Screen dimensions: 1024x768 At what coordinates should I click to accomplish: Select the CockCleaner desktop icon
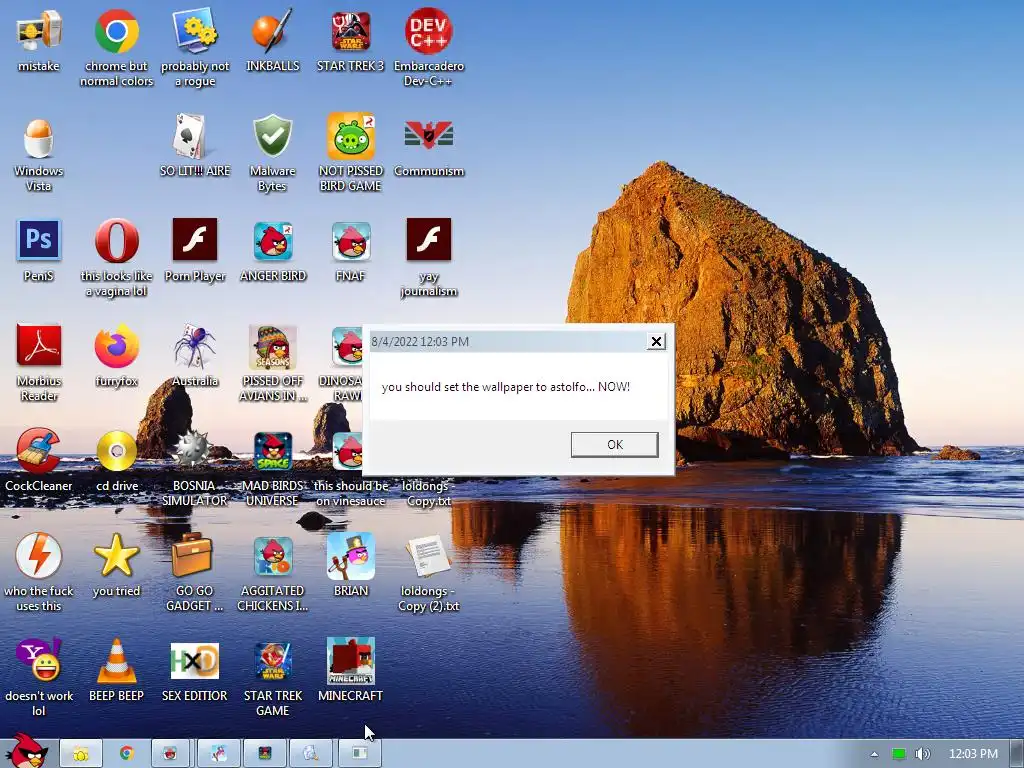pos(39,460)
